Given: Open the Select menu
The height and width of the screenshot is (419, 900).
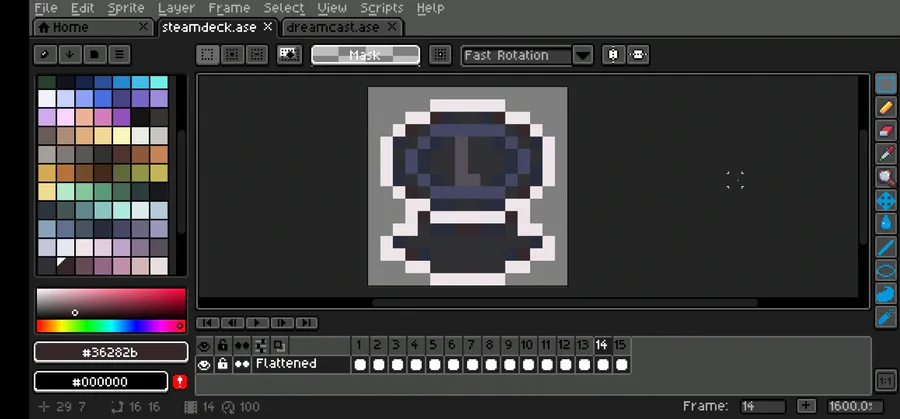Looking at the screenshot, I should click(x=284, y=8).
